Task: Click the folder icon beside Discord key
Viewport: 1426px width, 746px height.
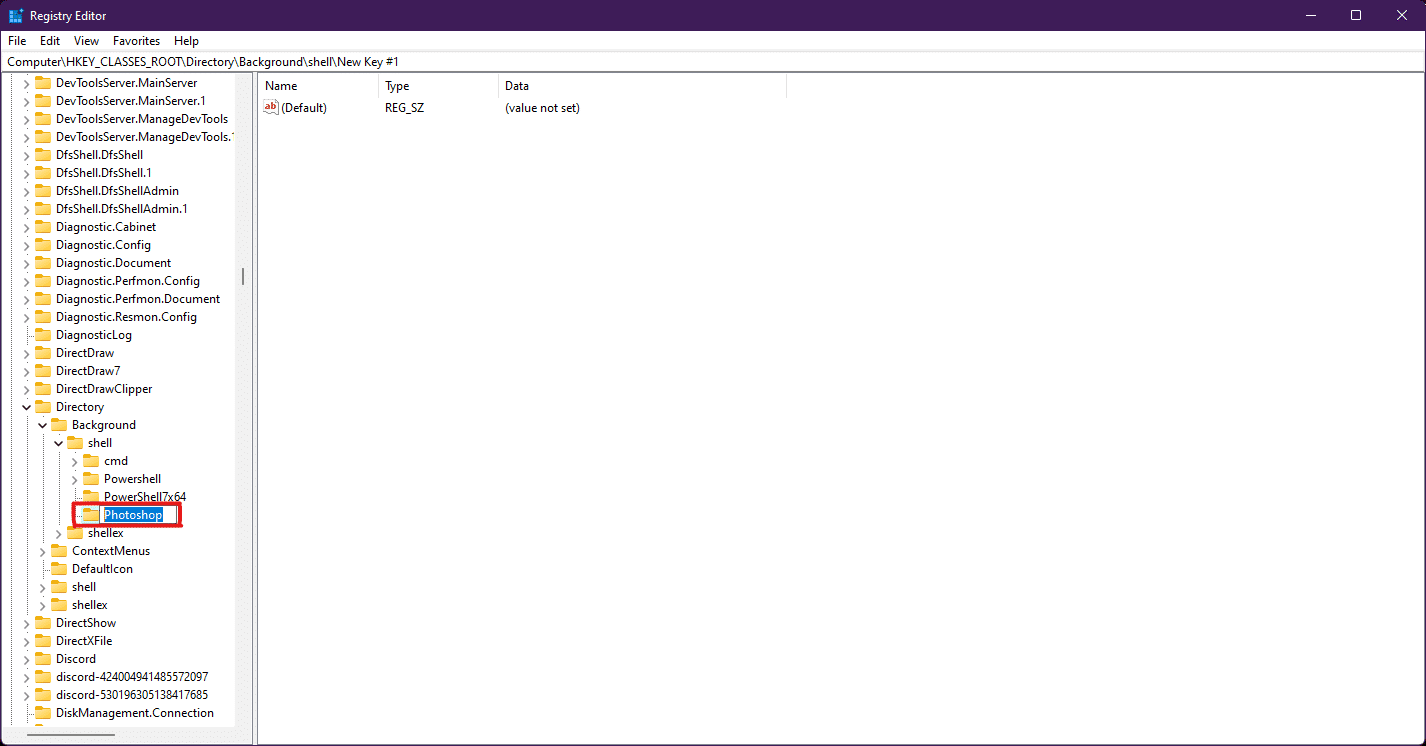Action: click(x=43, y=659)
